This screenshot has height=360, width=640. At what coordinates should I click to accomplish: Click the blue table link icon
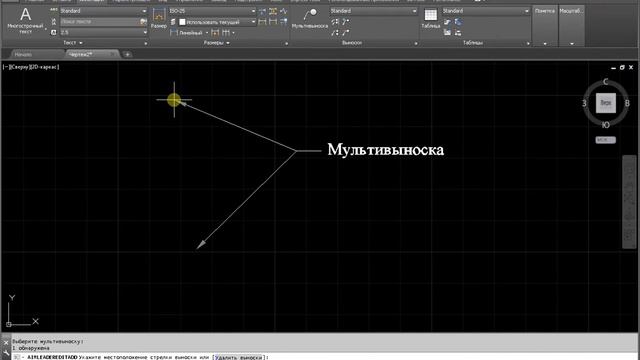coord(458,22)
